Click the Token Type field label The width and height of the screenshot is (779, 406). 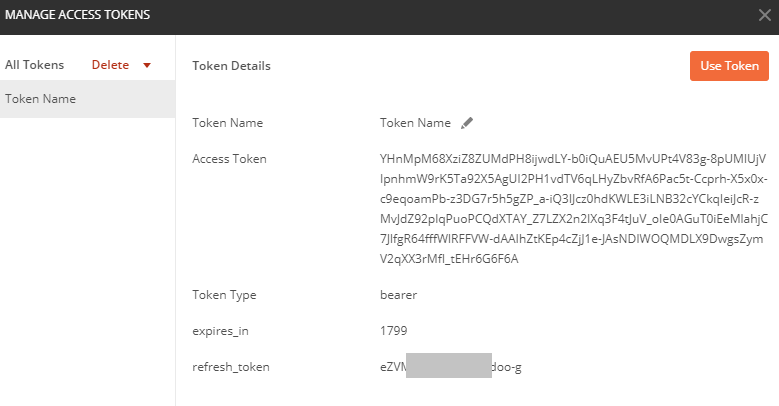click(224, 295)
